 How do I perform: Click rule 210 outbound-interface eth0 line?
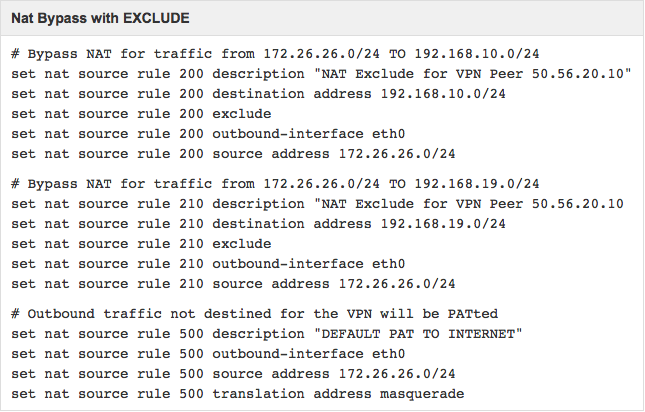click(x=208, y=264)
